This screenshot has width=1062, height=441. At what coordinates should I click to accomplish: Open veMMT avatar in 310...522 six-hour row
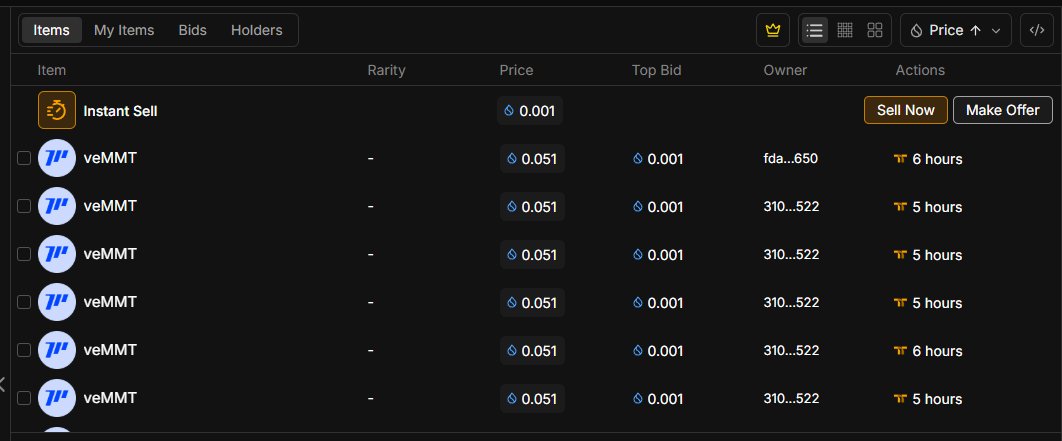point(57,350)
